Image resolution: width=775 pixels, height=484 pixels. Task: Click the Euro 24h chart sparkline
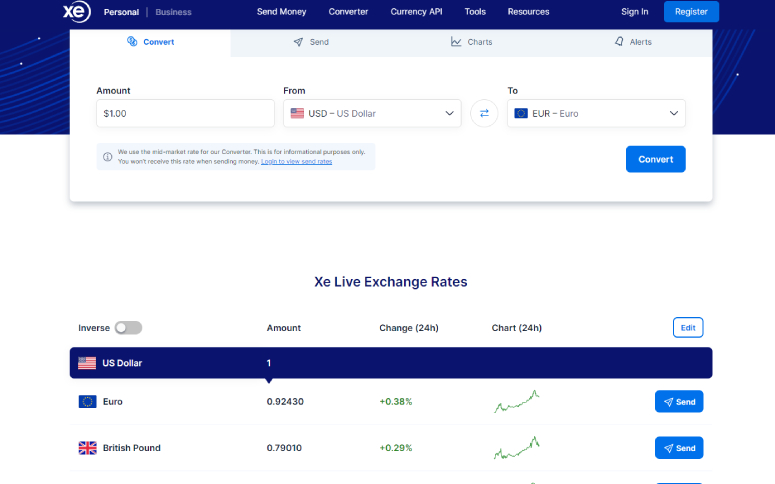517,401
